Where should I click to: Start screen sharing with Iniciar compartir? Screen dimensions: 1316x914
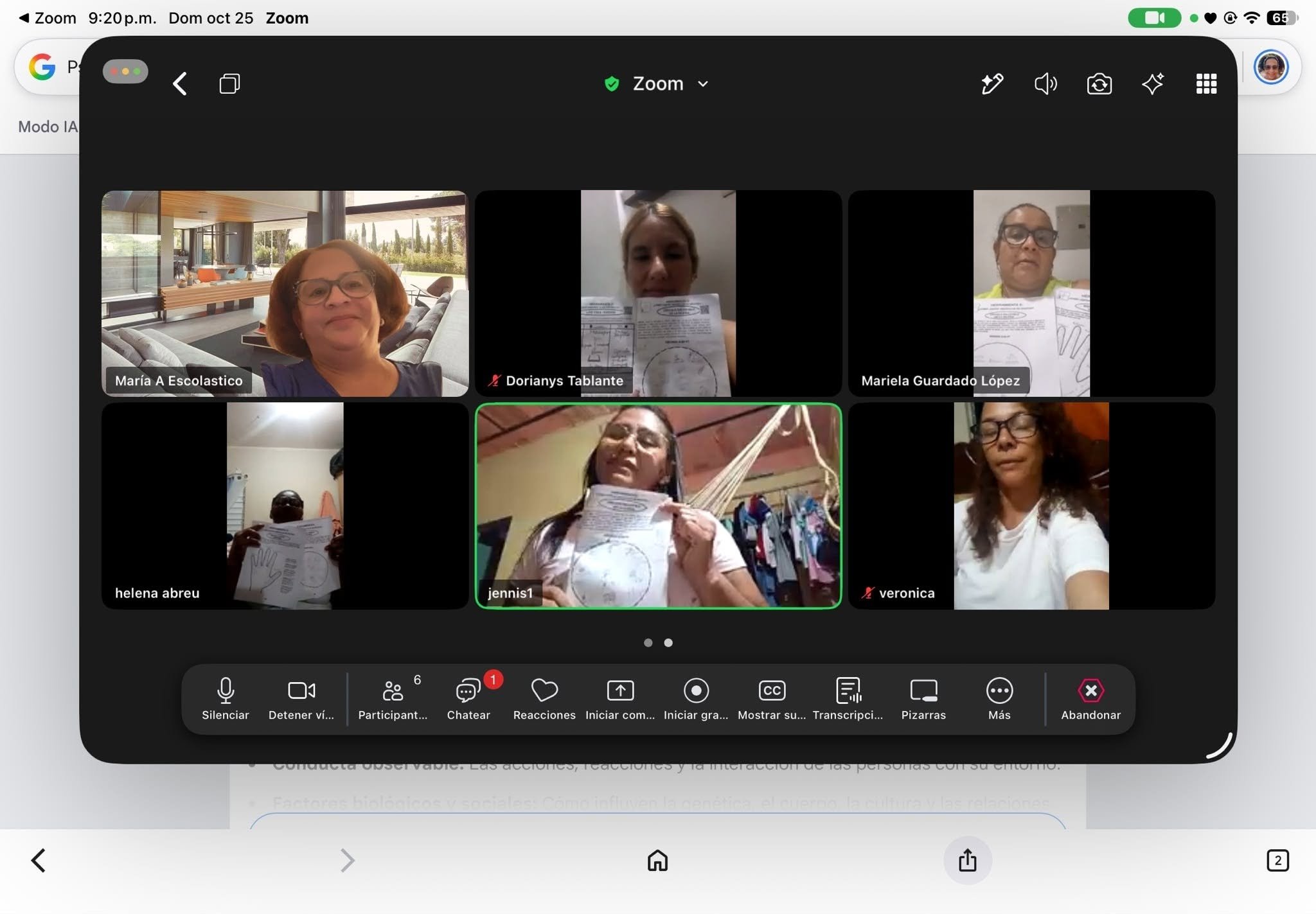(620, 699)
